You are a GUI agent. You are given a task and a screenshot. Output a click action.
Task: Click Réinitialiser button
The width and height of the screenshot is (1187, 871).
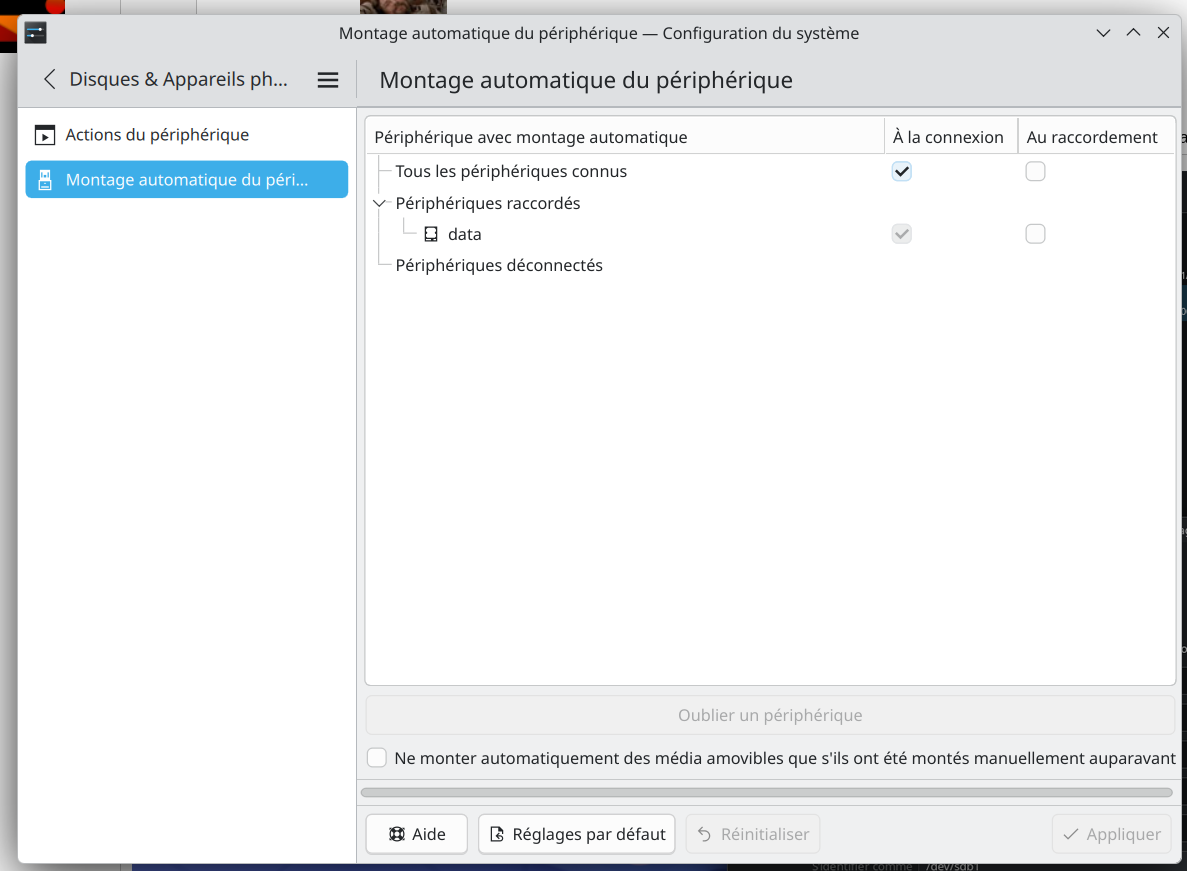click(752, 834)
